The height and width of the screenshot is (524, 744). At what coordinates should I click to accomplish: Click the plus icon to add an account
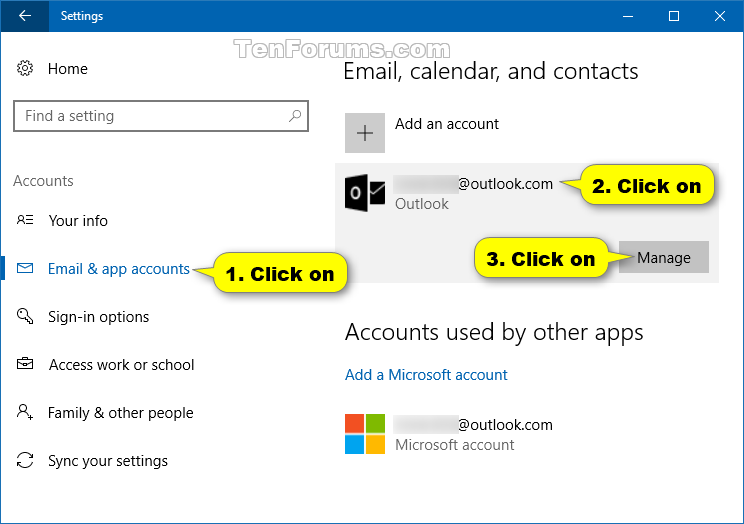click(x=365, y=133)
